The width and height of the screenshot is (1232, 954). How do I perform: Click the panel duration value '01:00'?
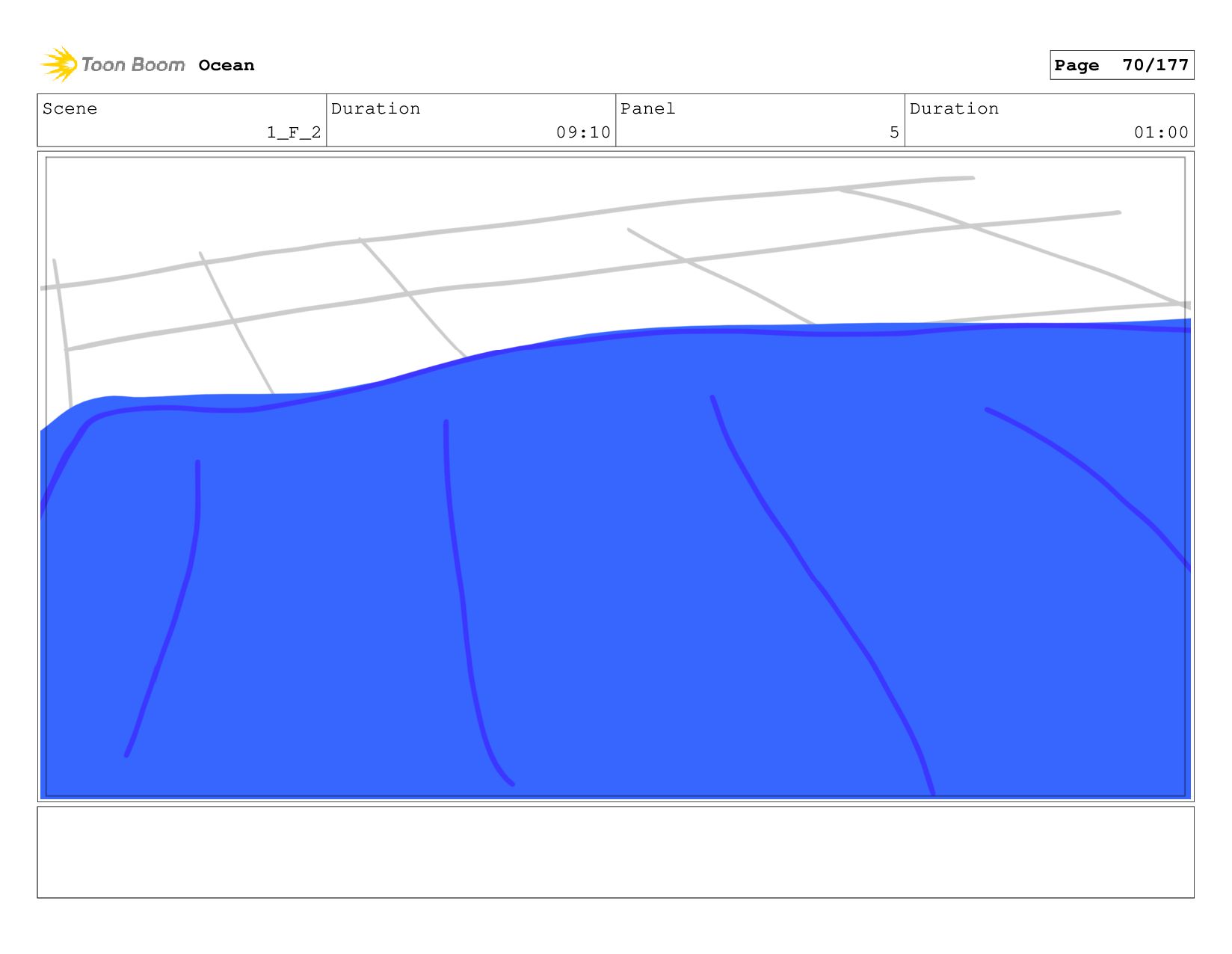pos(1161,132)
